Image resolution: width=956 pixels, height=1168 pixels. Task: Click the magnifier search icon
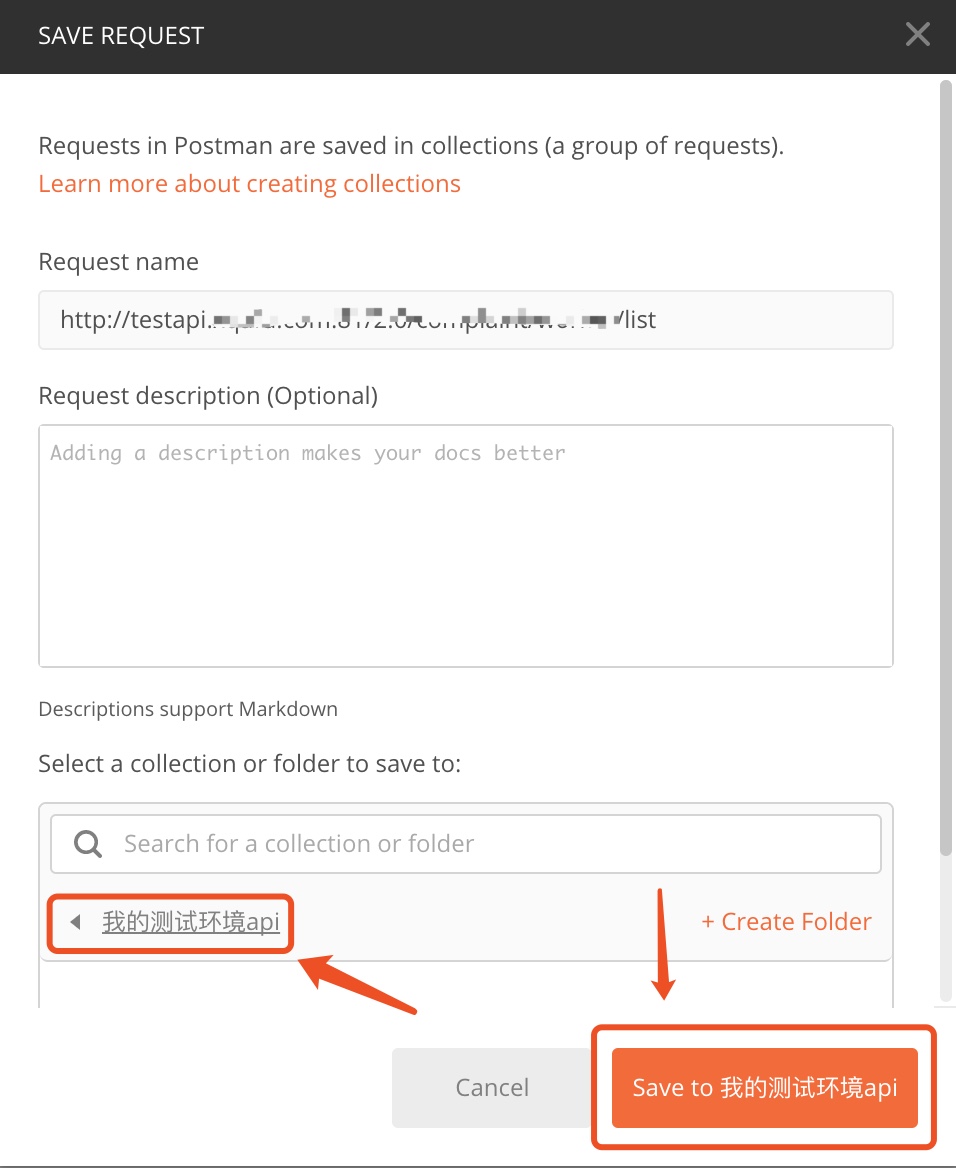point(88,844)
